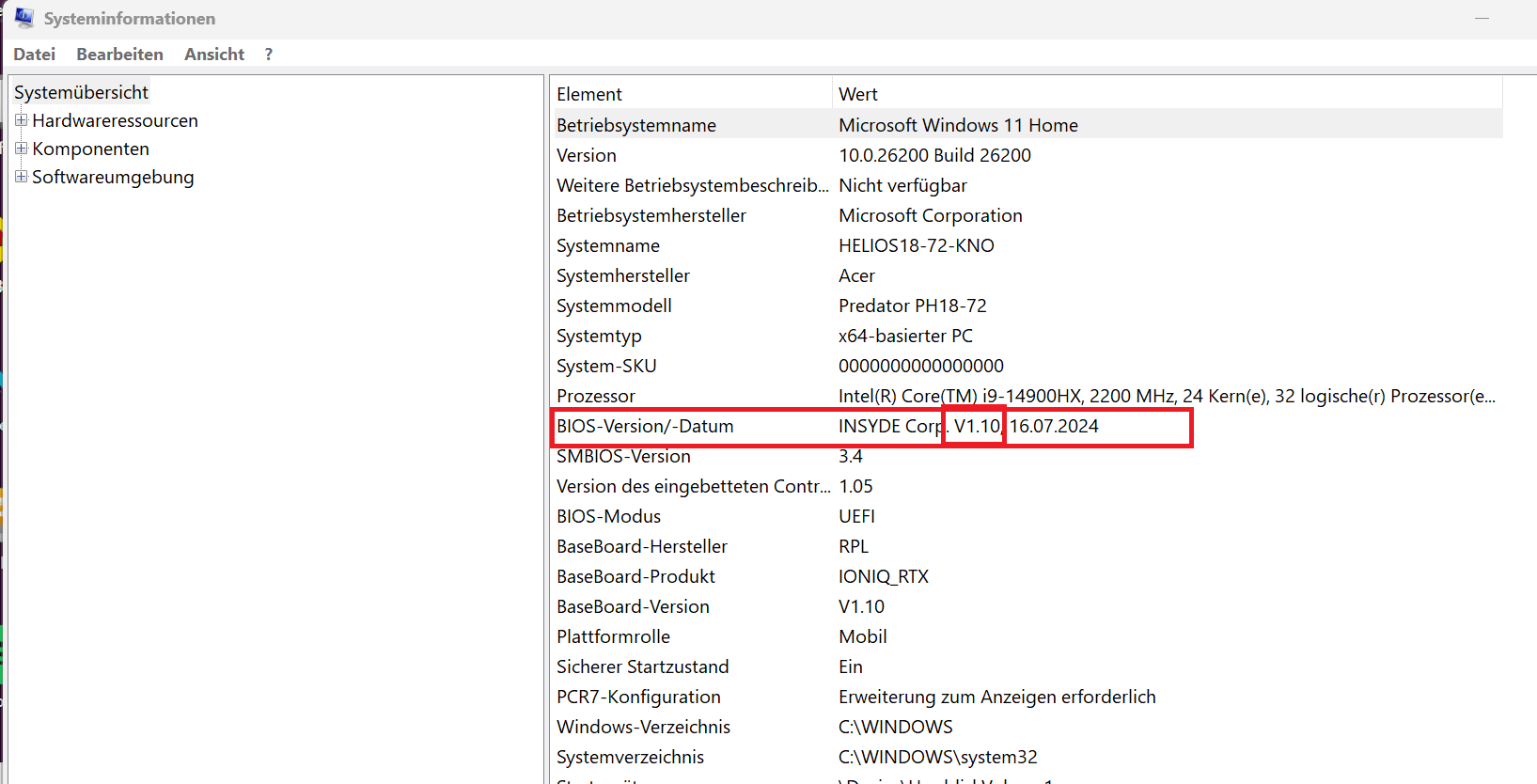The height and width of the screenshot is (784, 1537).
Task: Select the Sicherer Startzustand row label
Action: click(643, 666)
